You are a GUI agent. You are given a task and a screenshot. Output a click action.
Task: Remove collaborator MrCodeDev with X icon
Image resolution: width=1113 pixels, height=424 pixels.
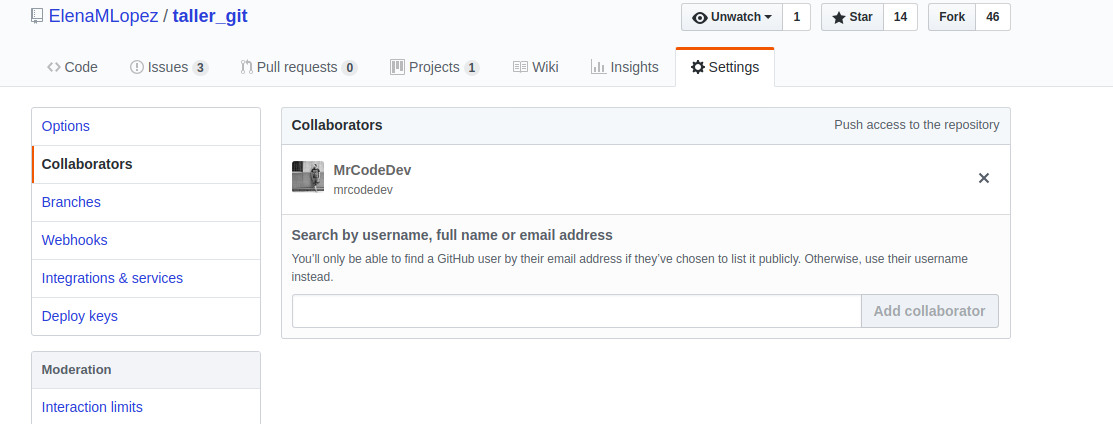tap(984, 178)
